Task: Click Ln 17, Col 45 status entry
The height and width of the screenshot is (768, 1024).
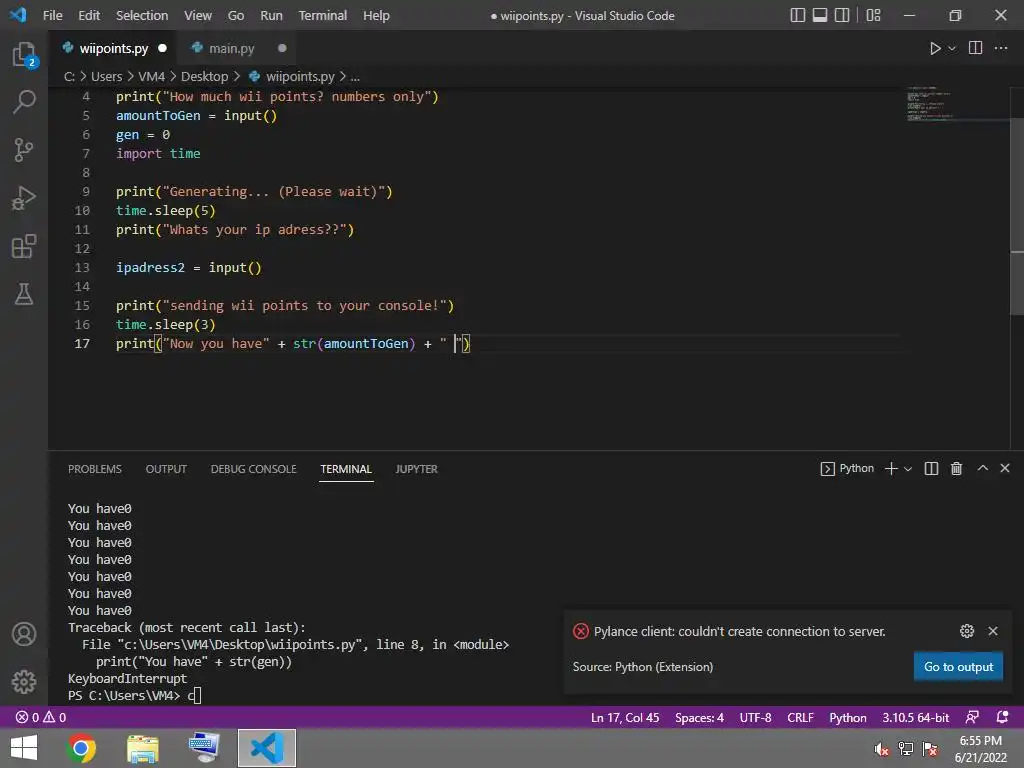Action: click(625, 718)
